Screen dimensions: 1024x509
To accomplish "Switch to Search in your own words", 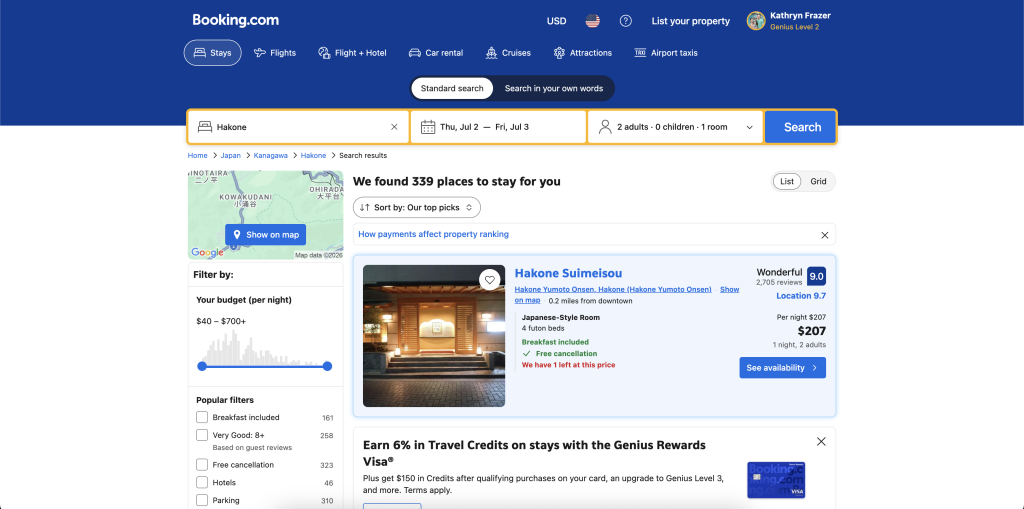I will 554,88.
